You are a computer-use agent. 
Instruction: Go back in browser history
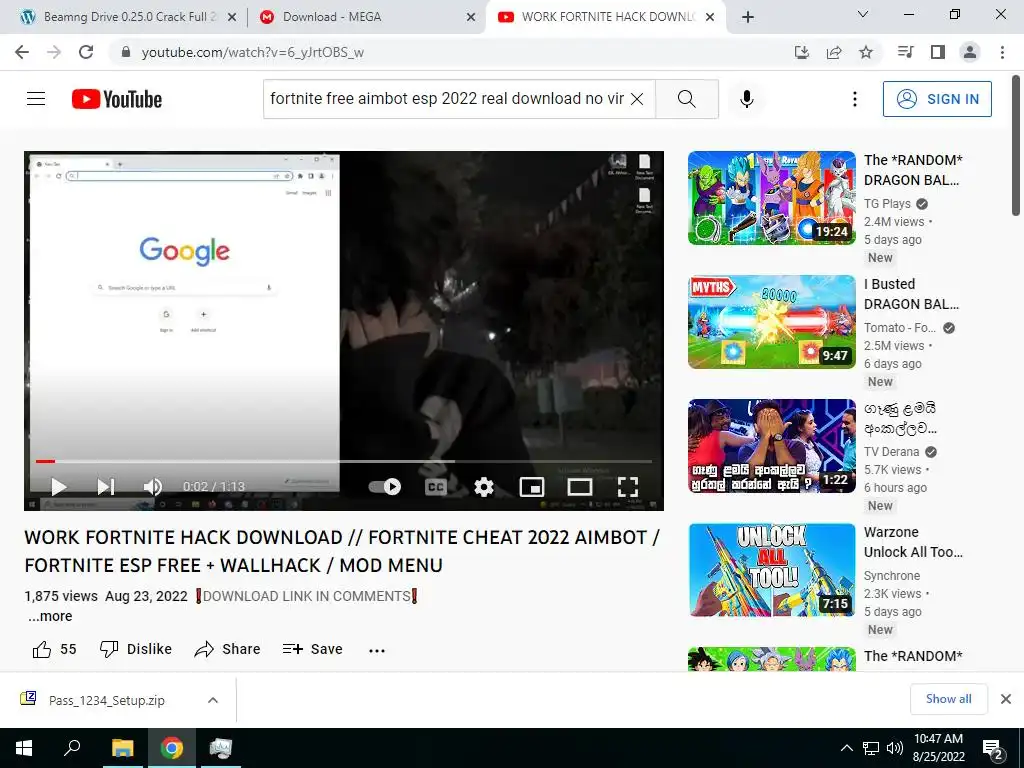[x=22, y=52]
